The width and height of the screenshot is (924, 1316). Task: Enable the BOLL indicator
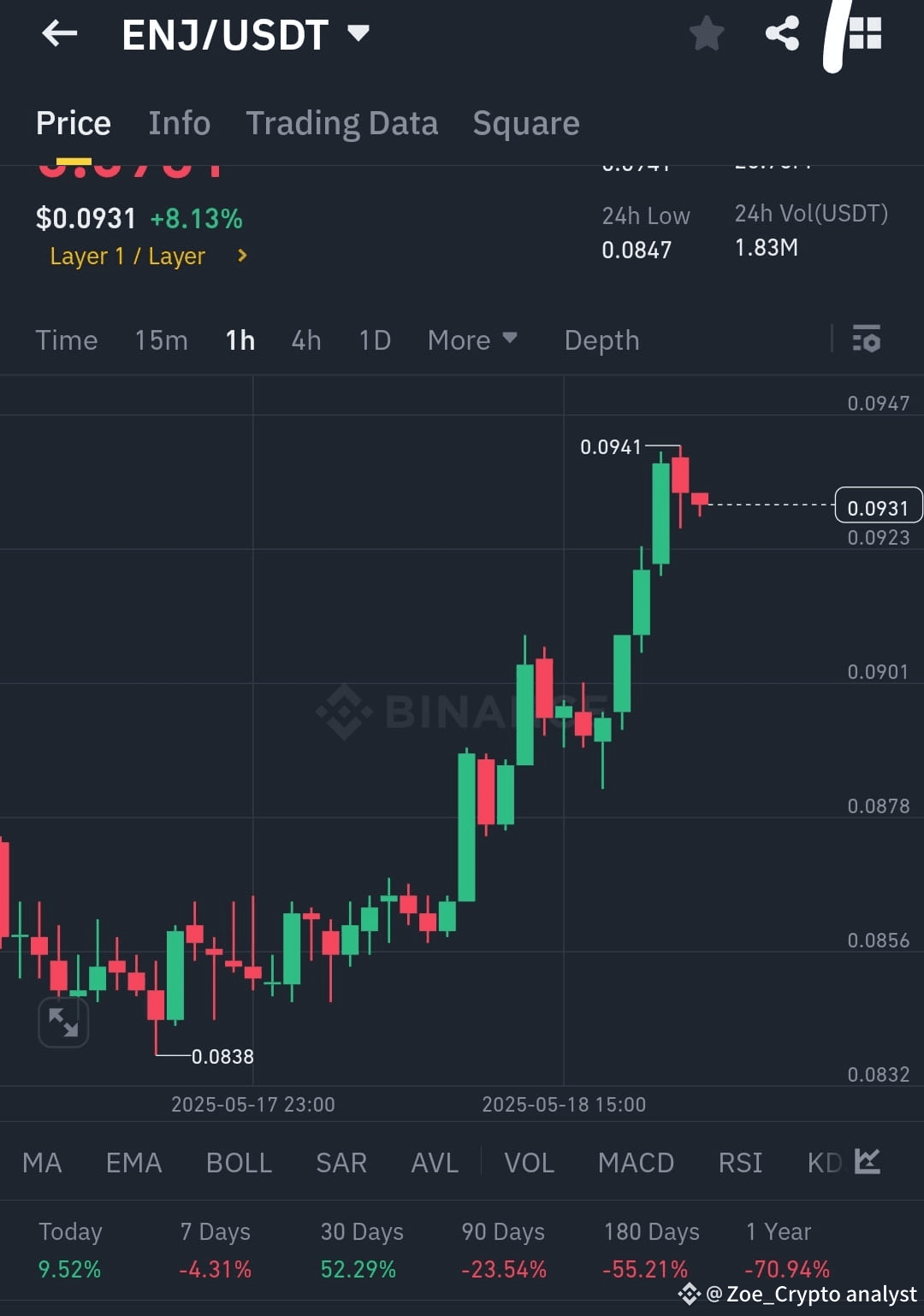tap(239, 1163)
